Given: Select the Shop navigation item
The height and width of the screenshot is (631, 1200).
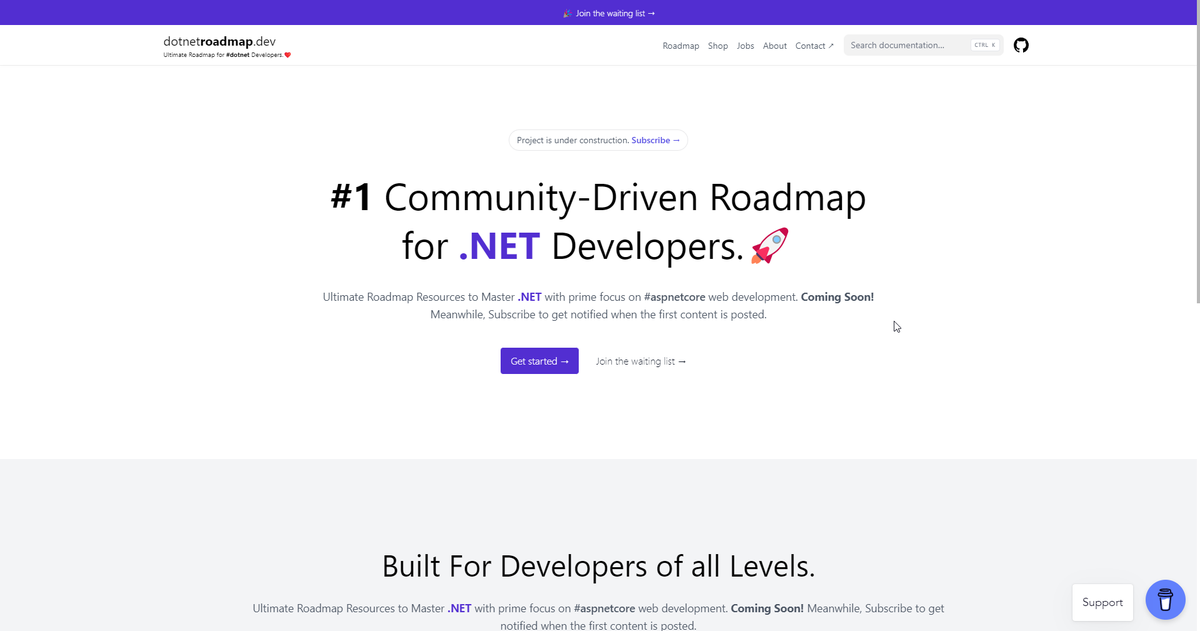Looking at the screenshot, I should (x=717, y=45).
